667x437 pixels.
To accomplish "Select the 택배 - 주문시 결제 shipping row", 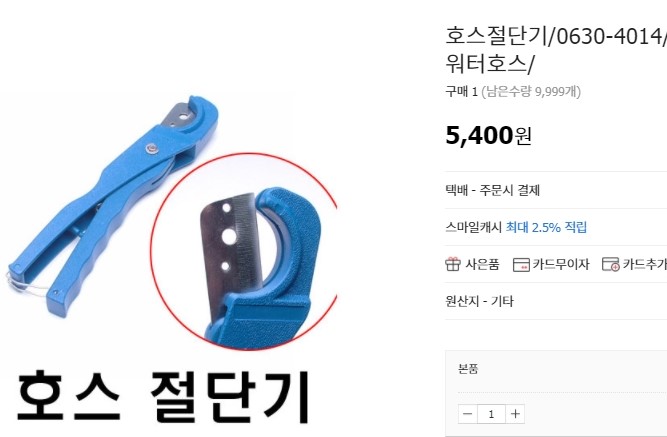I will 556,190.
